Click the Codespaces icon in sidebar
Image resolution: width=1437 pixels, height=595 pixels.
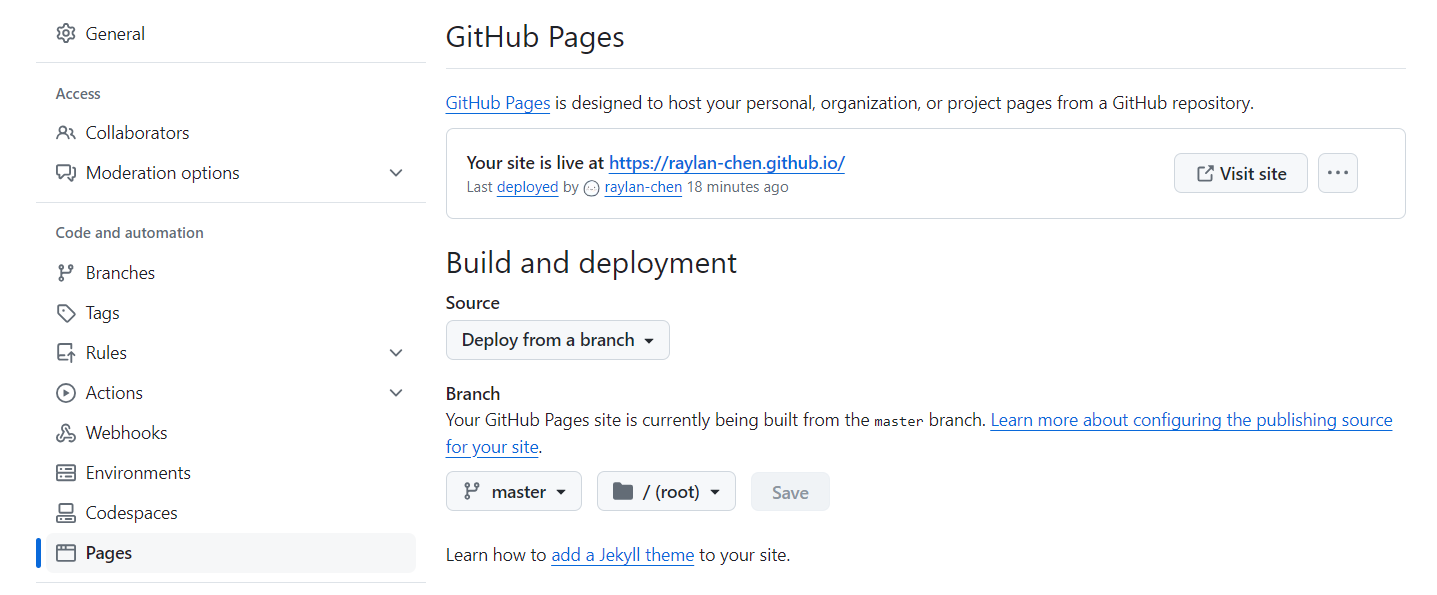pyautogui.click(x=66, y=513)
